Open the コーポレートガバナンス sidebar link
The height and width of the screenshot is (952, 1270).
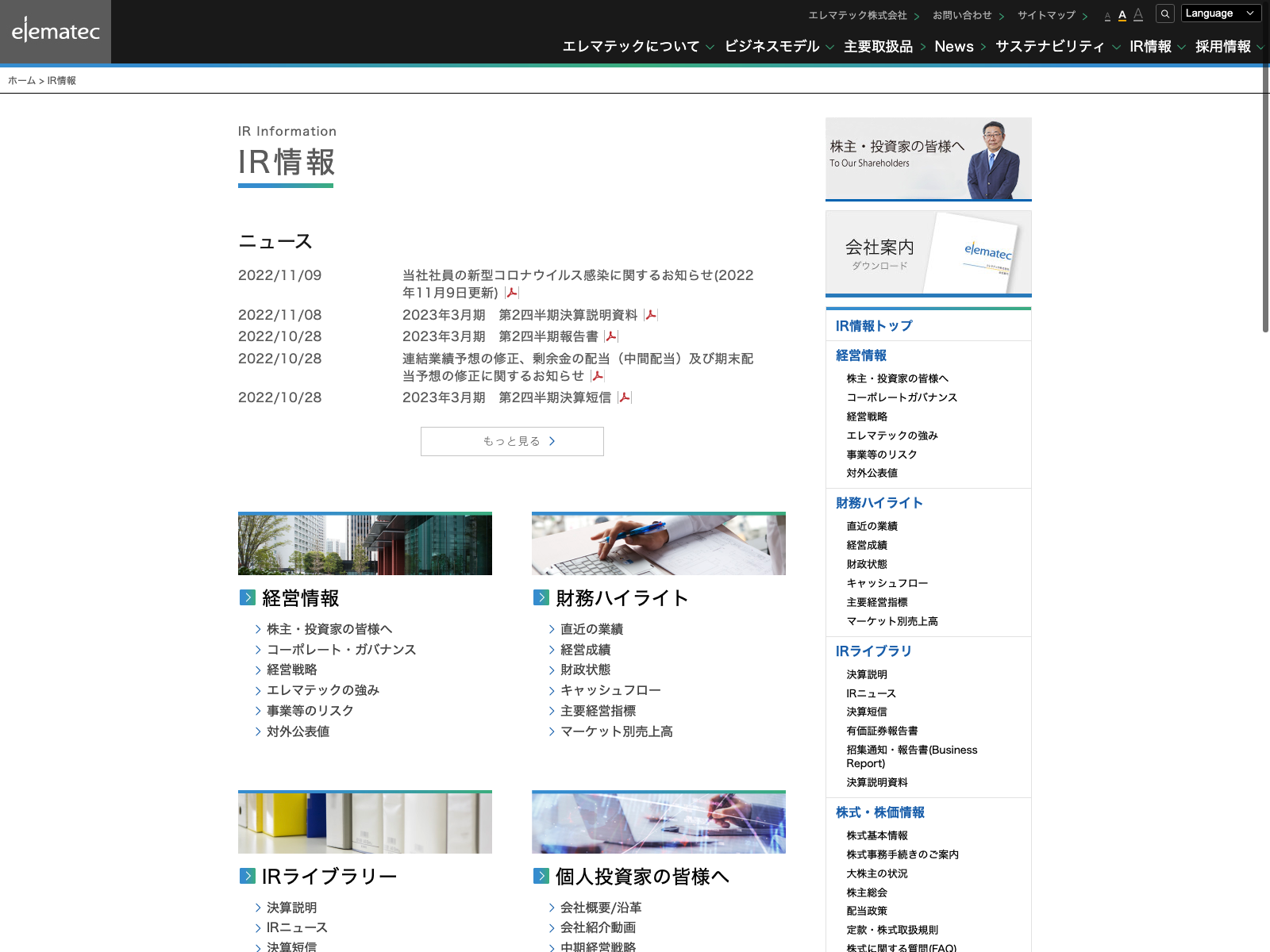click(902, 397)
